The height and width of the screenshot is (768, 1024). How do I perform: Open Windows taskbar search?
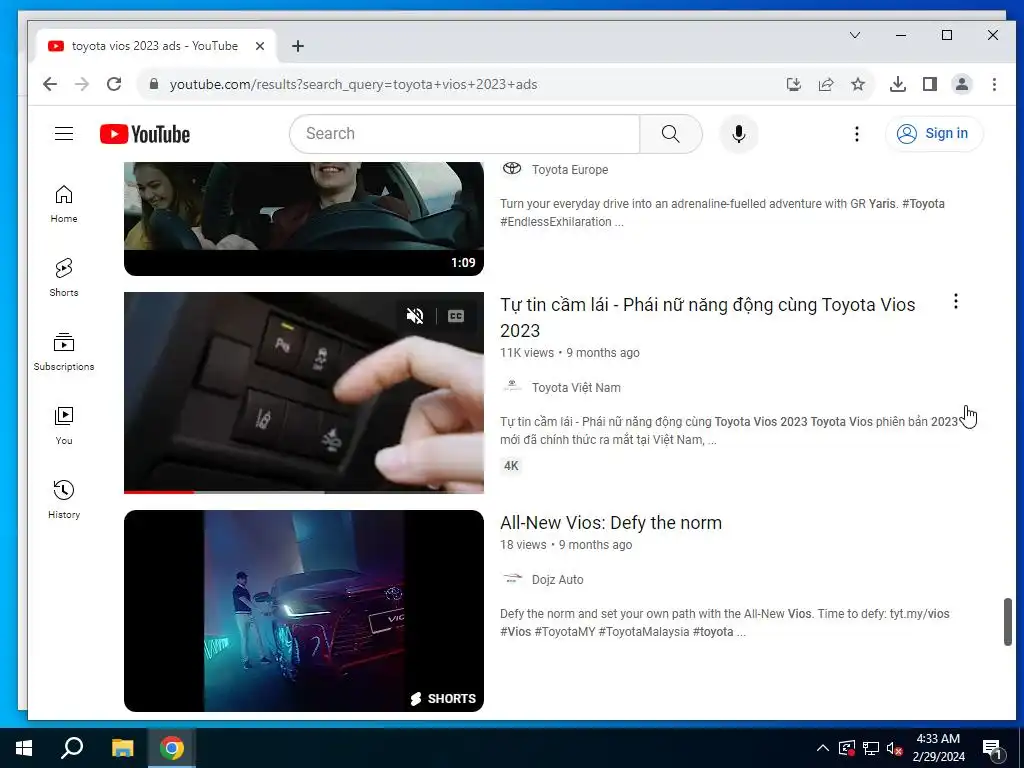(x=72, y=748)
